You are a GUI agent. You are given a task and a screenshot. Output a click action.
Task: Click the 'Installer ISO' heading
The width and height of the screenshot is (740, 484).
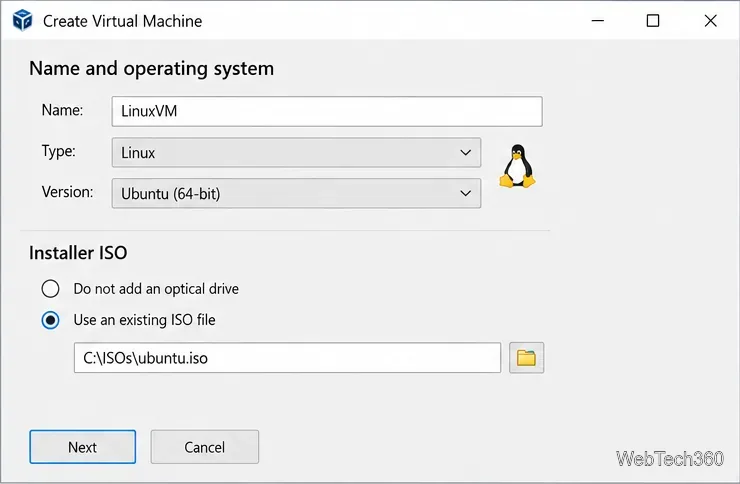pos(78,253)
